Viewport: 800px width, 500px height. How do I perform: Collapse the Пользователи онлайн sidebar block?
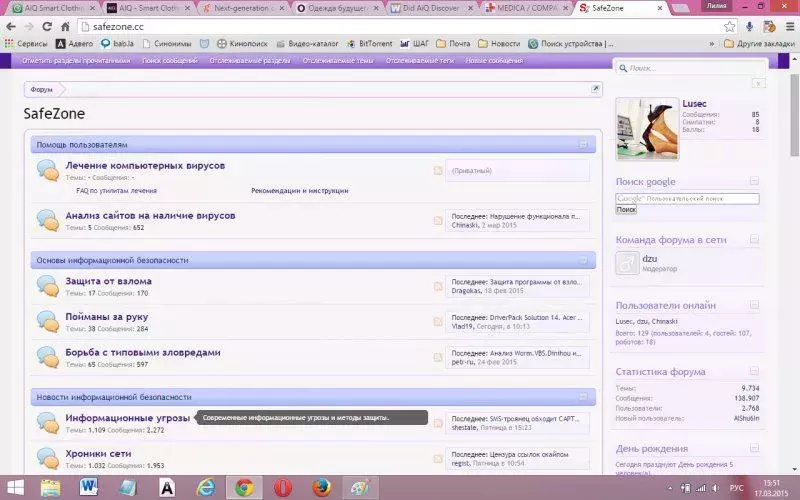(x=755, y=305)
